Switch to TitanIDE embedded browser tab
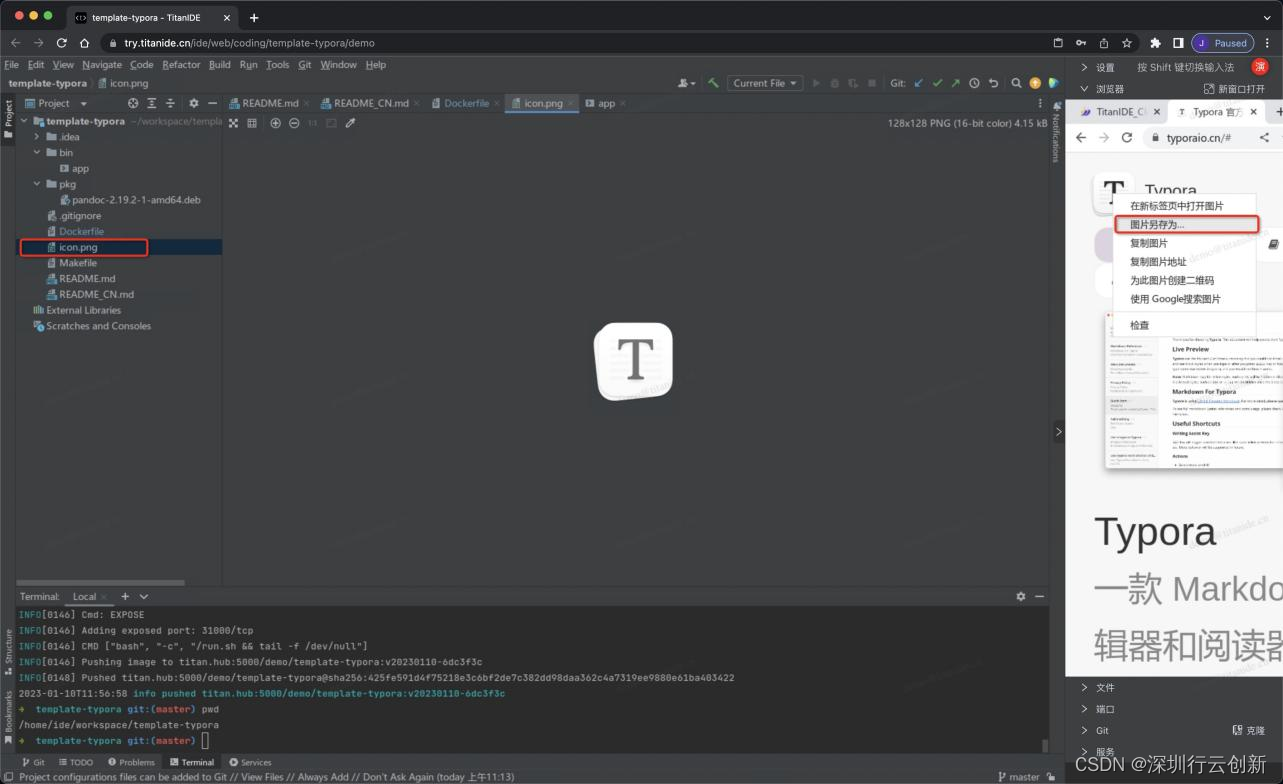The height and width of the screenshot is (784, 1283). coord(1117,112)
